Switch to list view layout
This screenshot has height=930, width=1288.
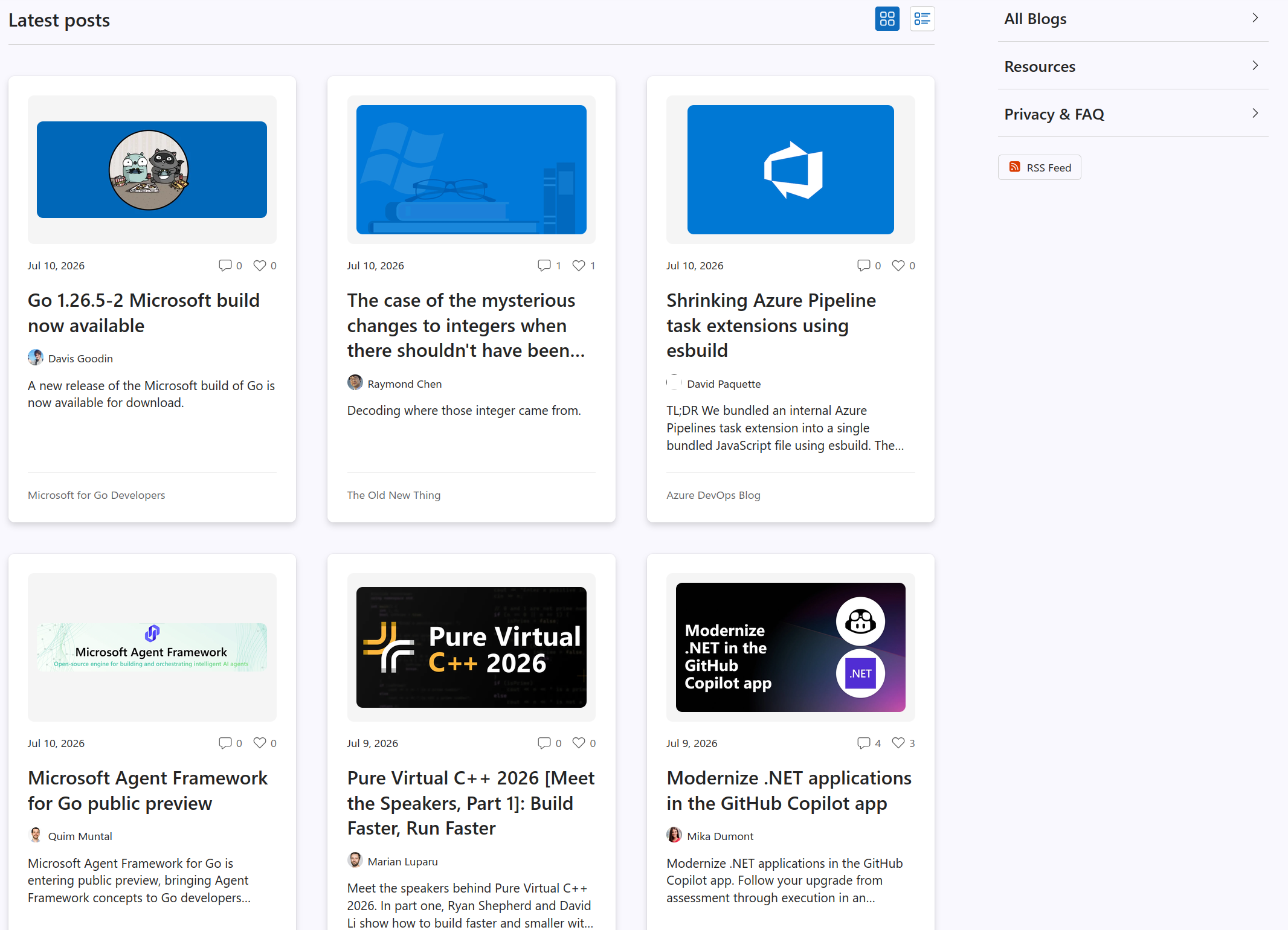click(922, 19)
